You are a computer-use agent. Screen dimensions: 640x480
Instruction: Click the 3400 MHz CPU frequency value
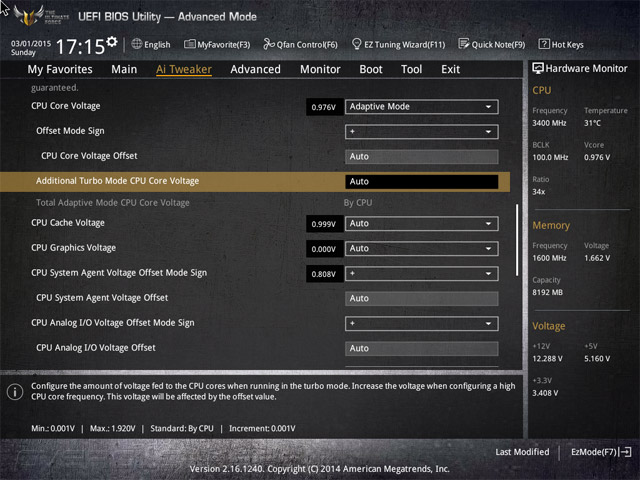point(549,123)
